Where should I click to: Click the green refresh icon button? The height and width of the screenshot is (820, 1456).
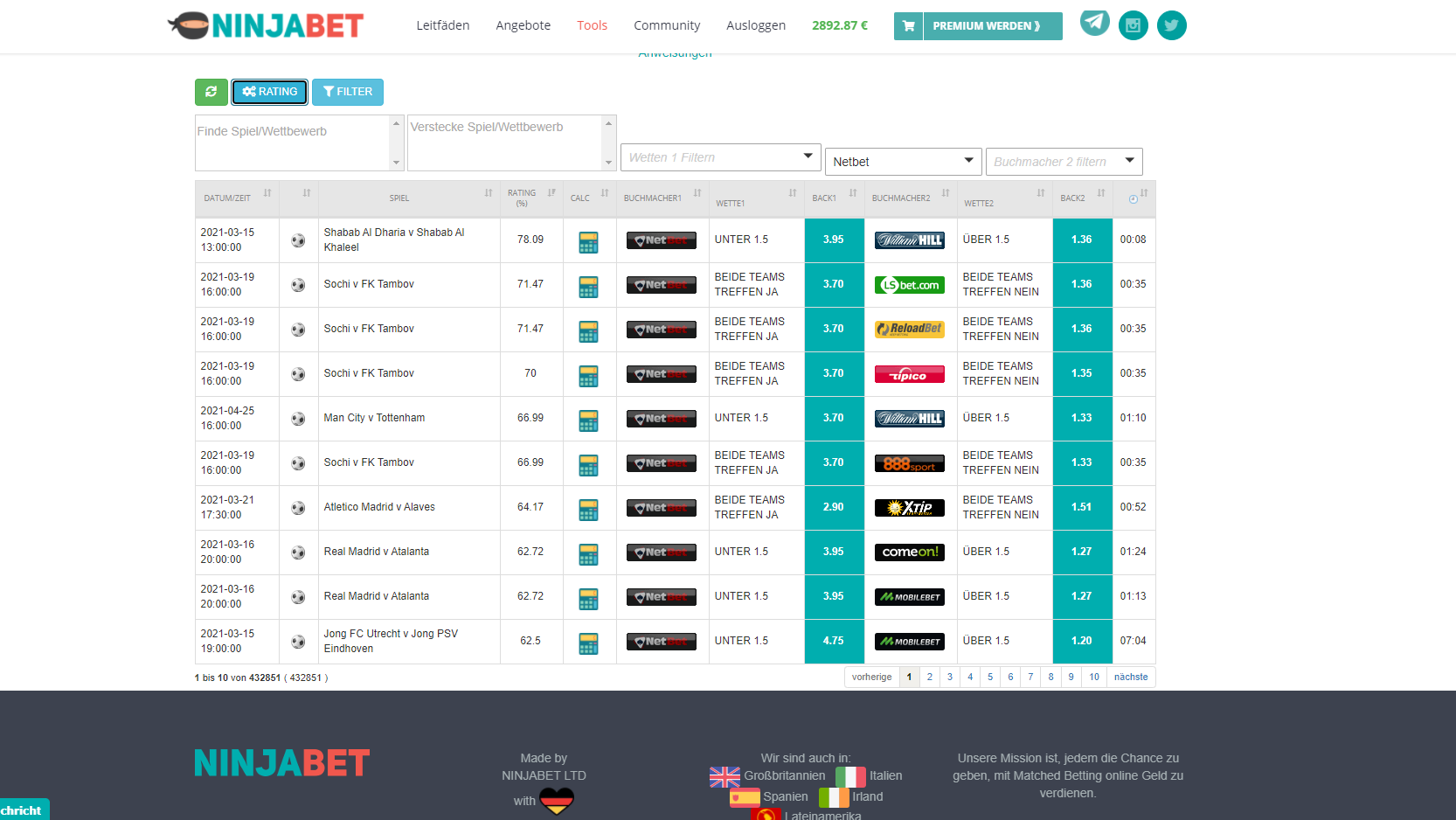[x=211, y=92]
